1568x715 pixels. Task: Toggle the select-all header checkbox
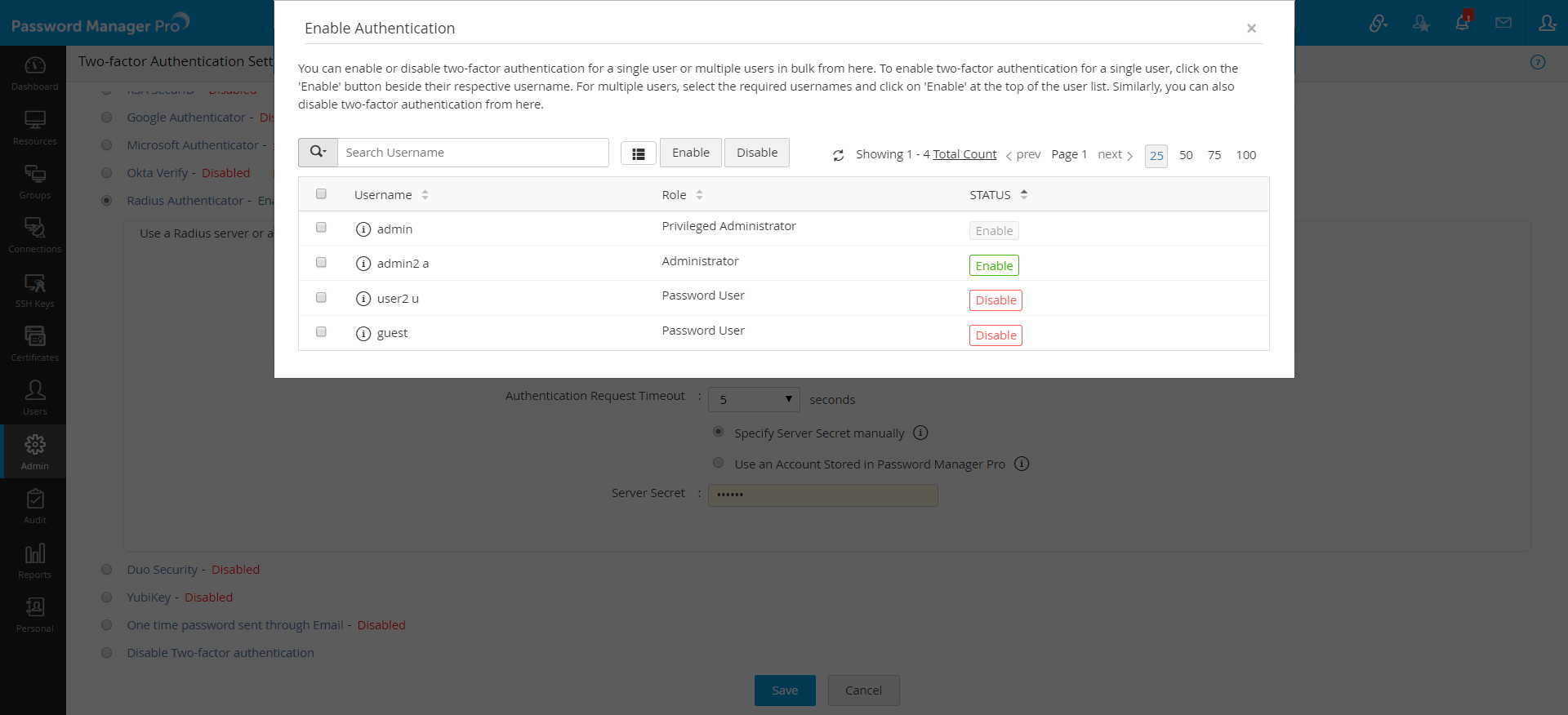(x=321, y=193)
